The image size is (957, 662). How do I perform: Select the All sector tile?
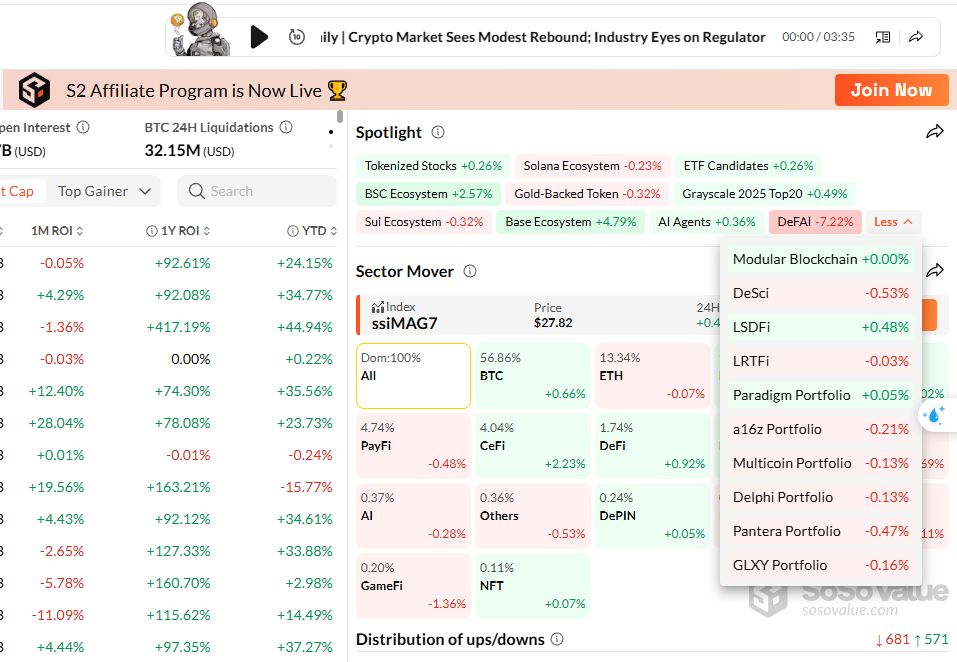(x=413, y=376)
